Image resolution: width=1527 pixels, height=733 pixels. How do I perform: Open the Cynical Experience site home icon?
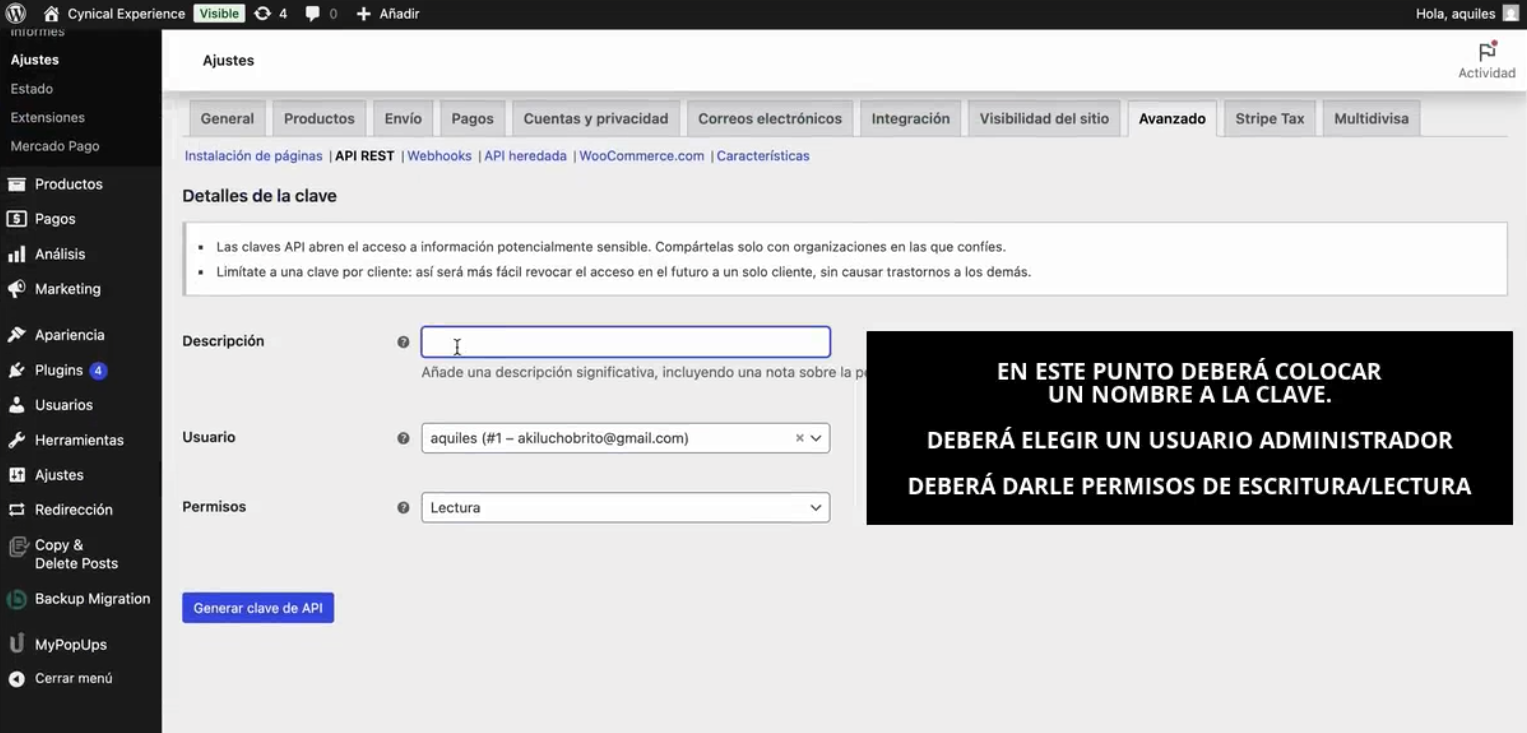click(x=51, y=14)
